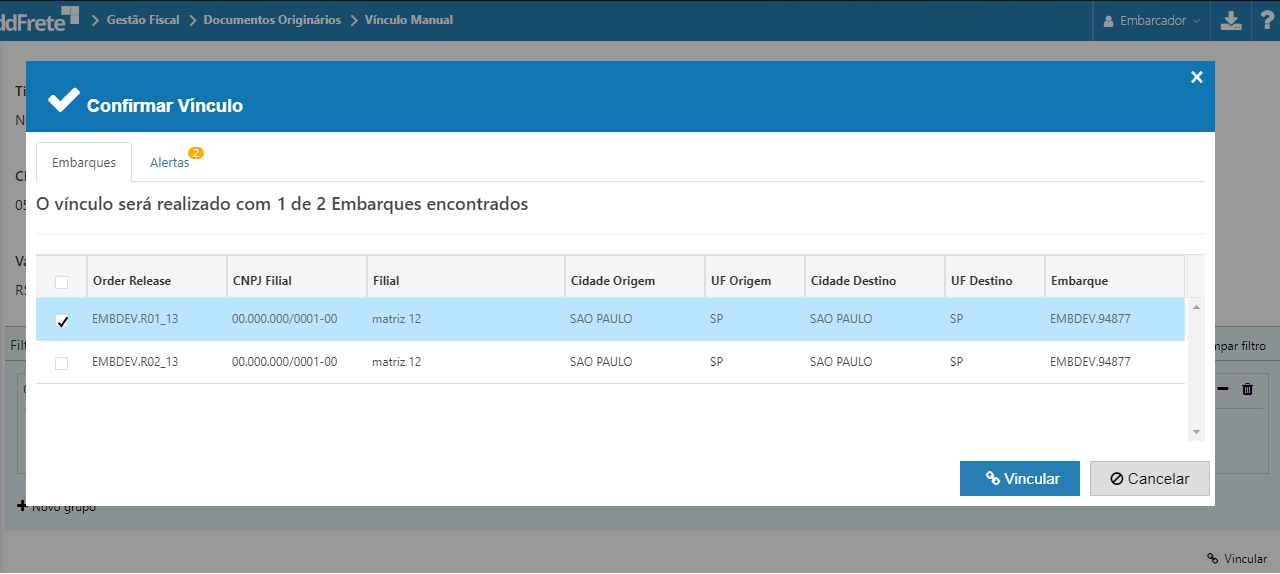Check the EMBDEV.R02_13 row checkbox
Image resolution: width=1280 pixels, height=574 pixels.
coord(62,363)
